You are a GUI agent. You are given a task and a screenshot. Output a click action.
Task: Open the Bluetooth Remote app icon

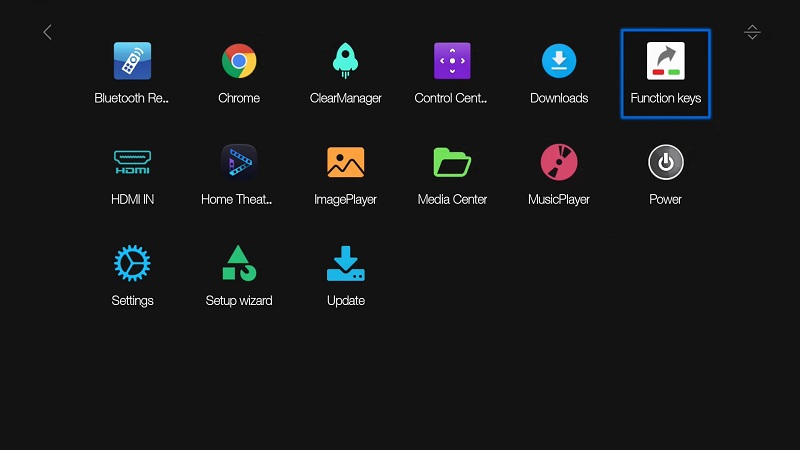(x=132, y=61)
